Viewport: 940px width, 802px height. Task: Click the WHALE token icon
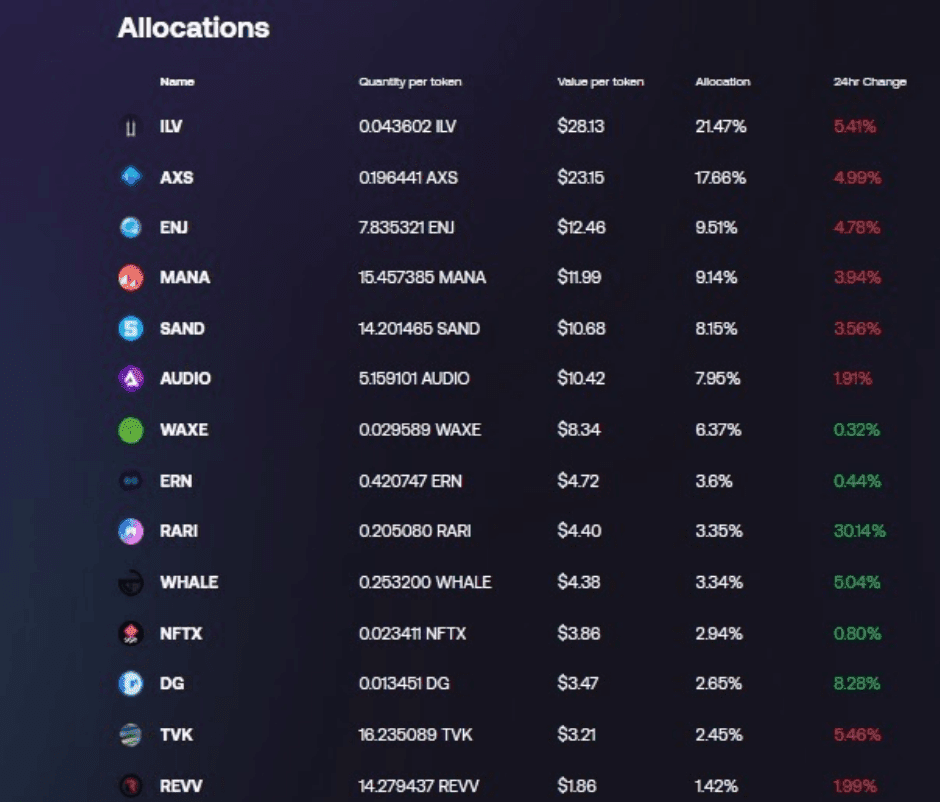[131, 582]
